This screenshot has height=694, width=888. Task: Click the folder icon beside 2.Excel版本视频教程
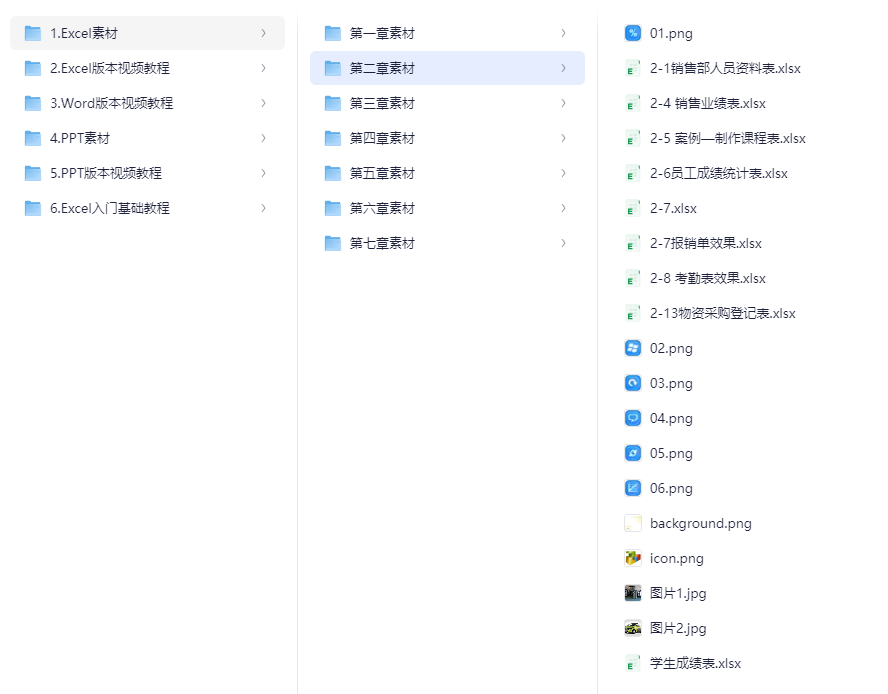pyautogui.click(x=33, y=69)
